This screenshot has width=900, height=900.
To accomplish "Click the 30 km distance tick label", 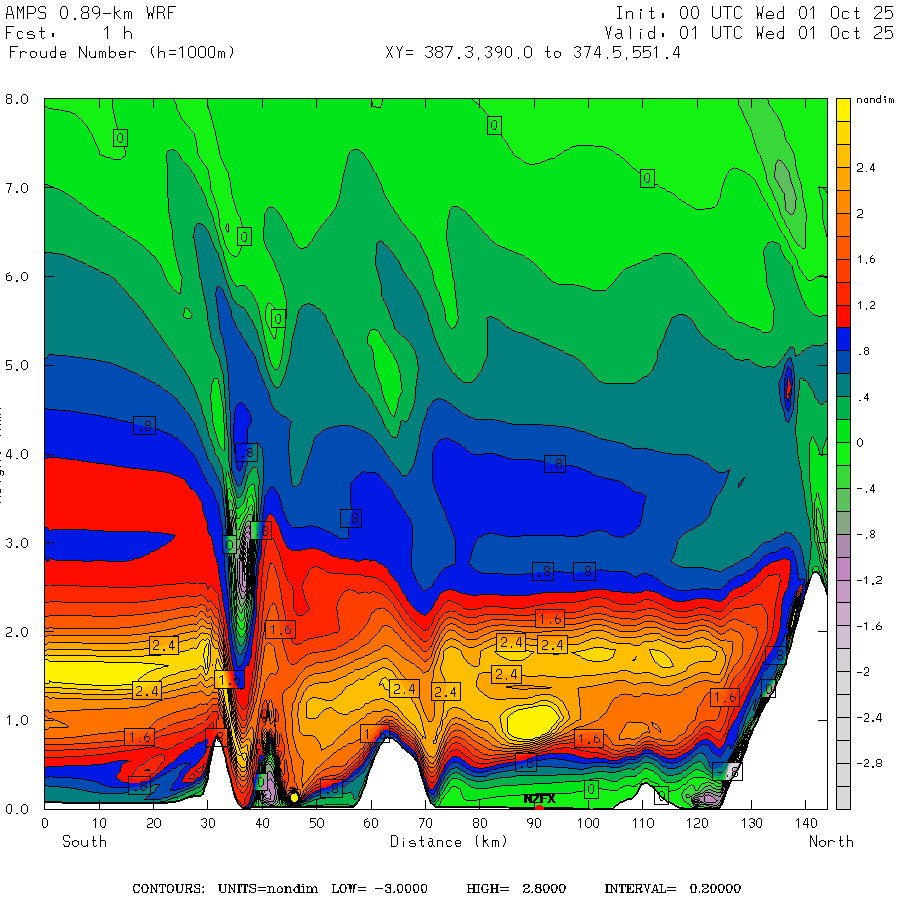I will point(208,823).
